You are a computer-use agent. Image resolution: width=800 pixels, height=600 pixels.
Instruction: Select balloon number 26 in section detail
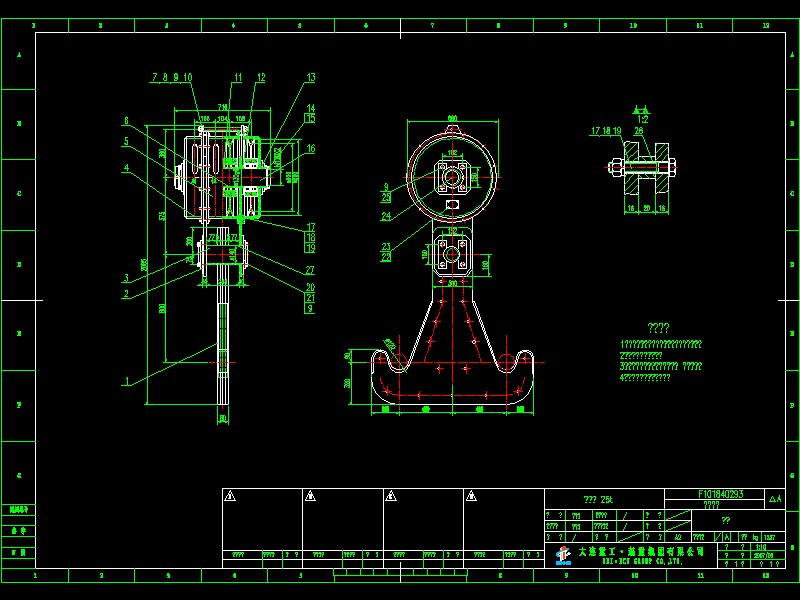tap(639, 131)
